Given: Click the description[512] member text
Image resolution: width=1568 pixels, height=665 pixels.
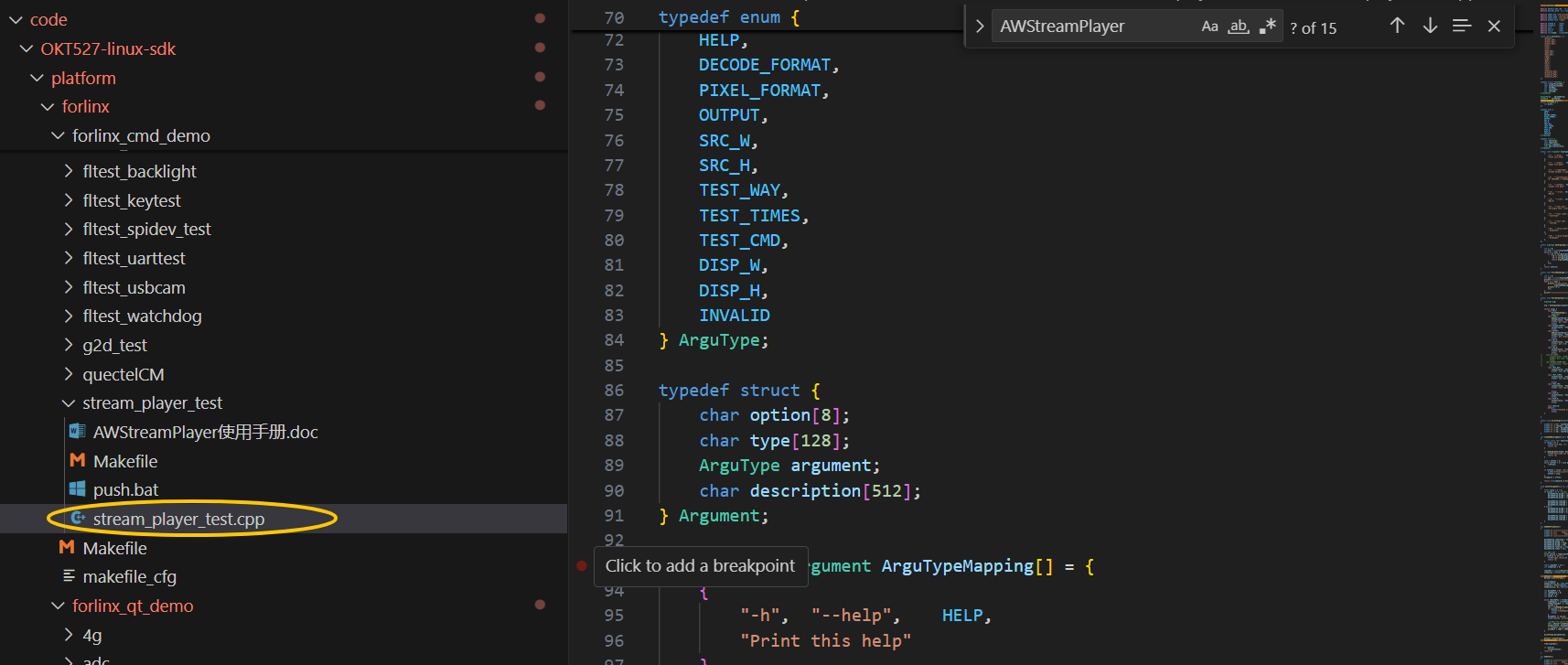Looking at the screenshot, I should (830, 491).
